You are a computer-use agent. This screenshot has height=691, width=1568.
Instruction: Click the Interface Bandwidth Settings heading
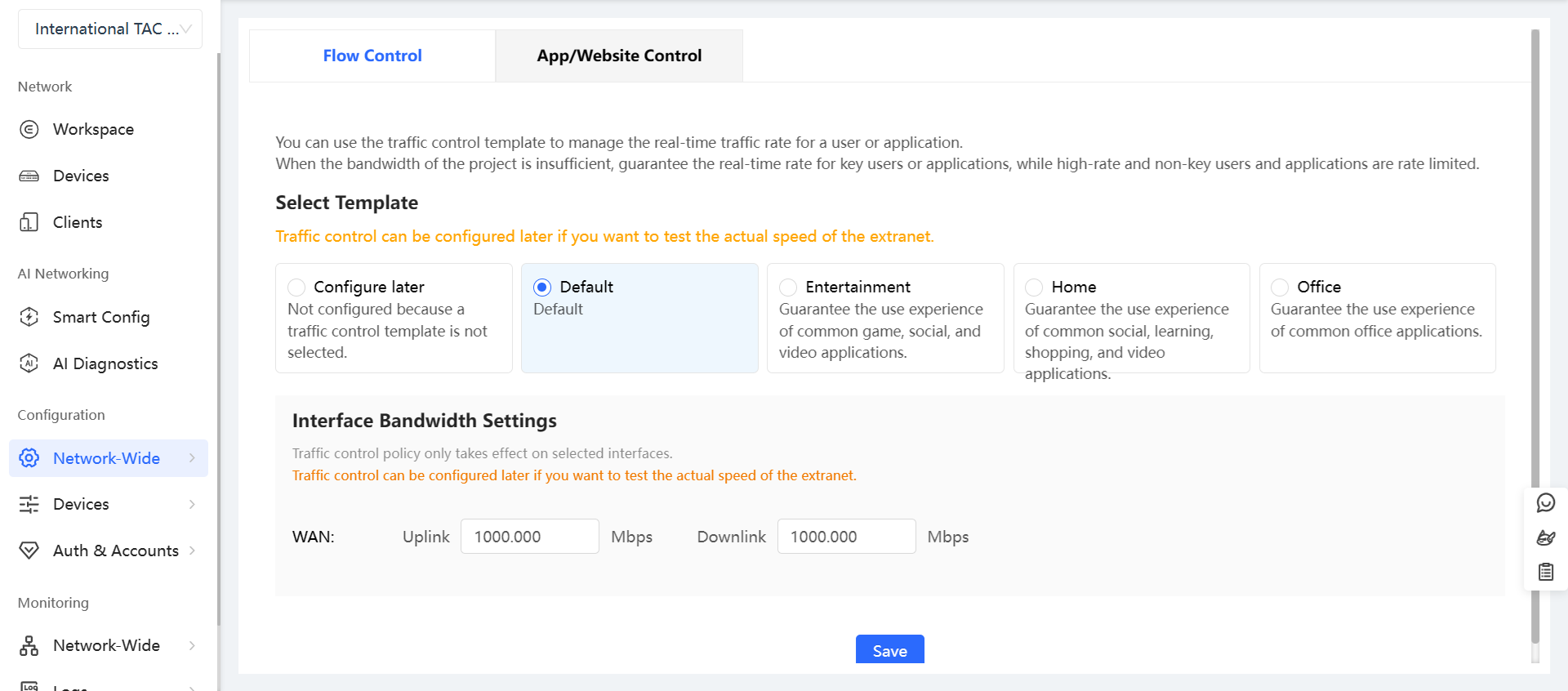425,421
